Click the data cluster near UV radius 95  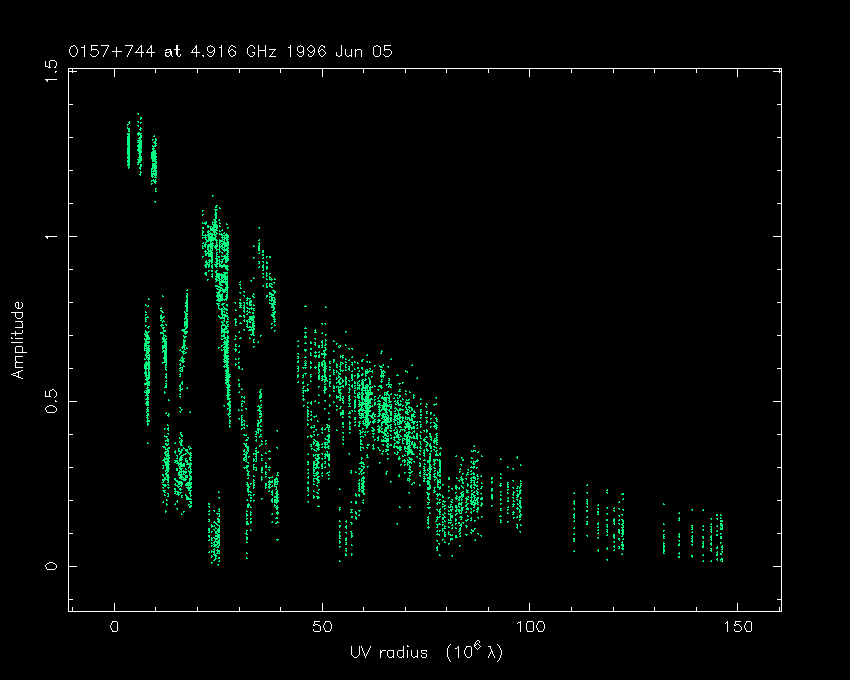pos(510,498)
